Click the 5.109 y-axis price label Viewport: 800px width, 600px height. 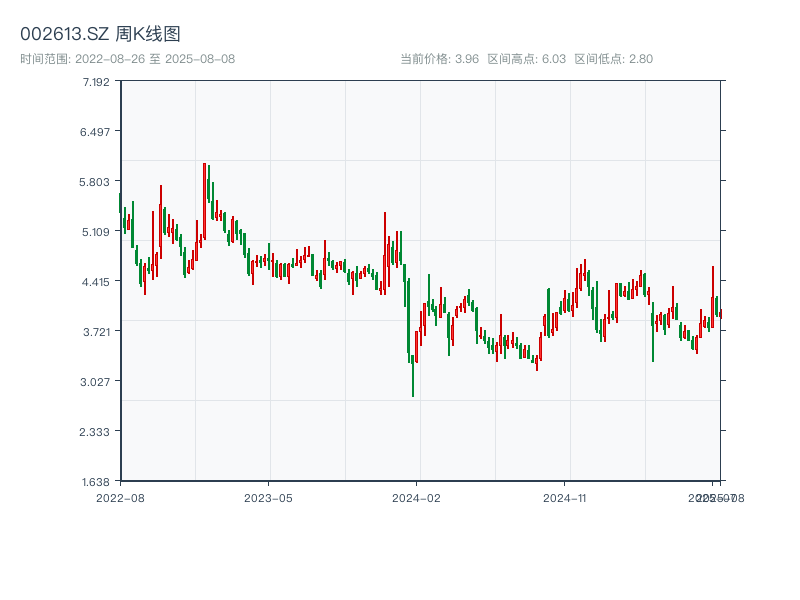coord(97,231)
